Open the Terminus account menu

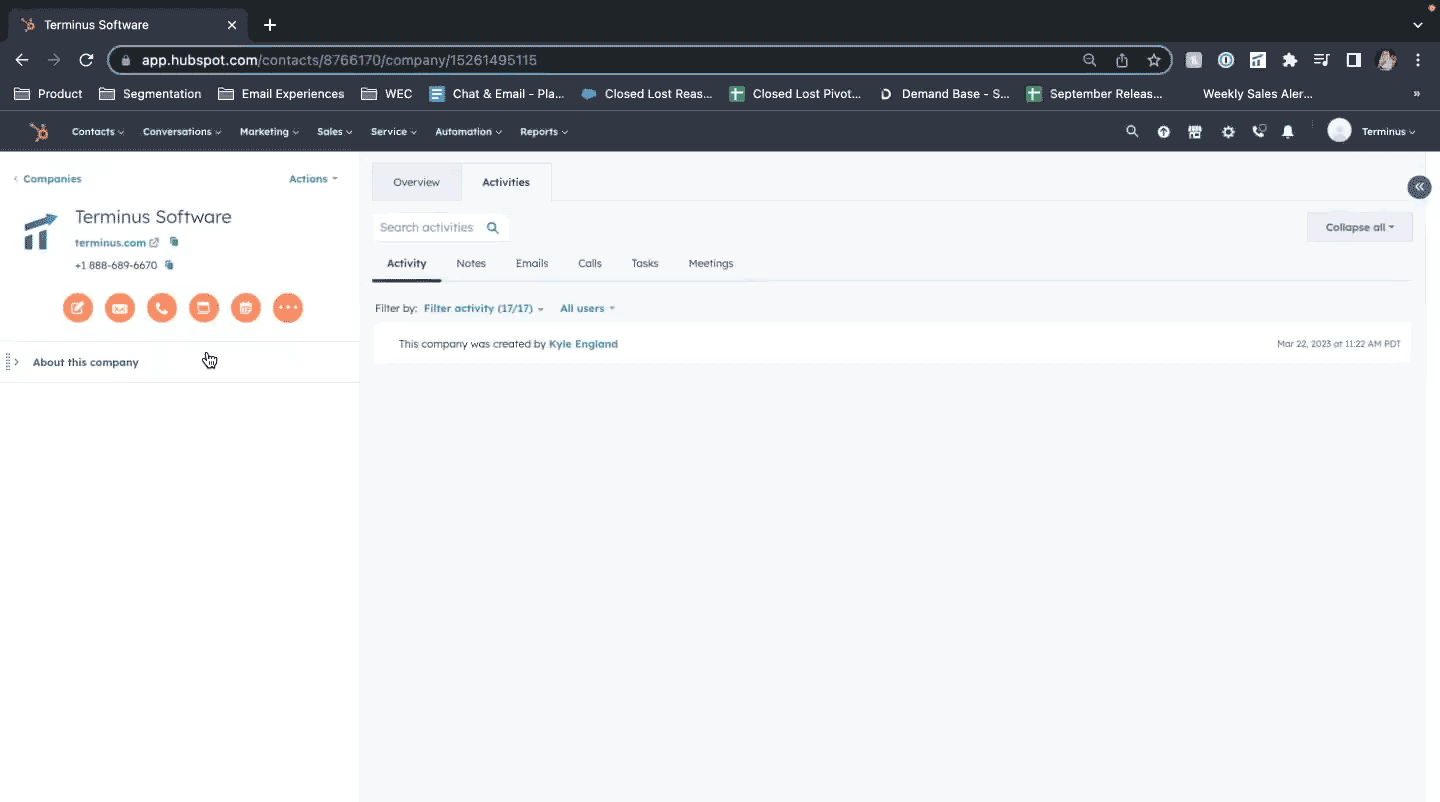point(1372,131)
